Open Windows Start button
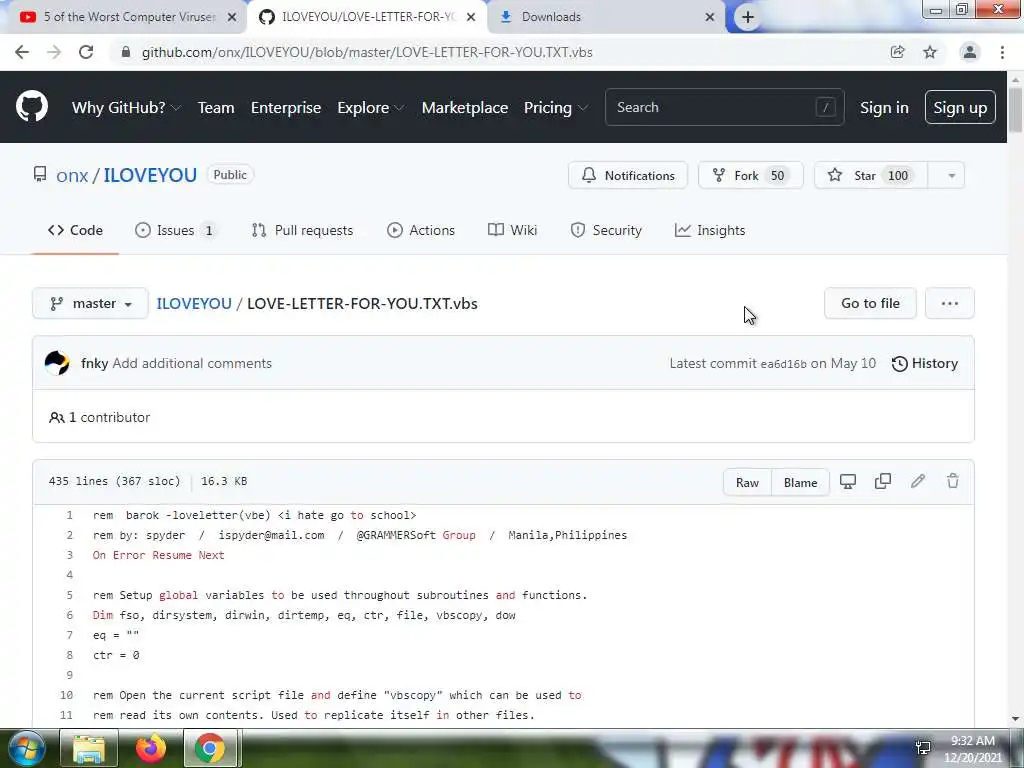This screenshot has height=768, width=1024. (x=25, y=748)
